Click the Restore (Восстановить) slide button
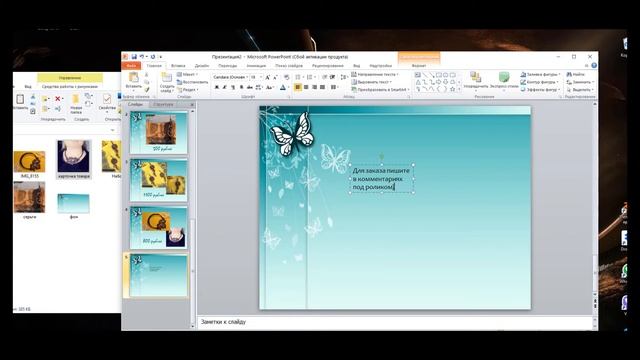This screenshot has width=640, height=360. point(192,82)
